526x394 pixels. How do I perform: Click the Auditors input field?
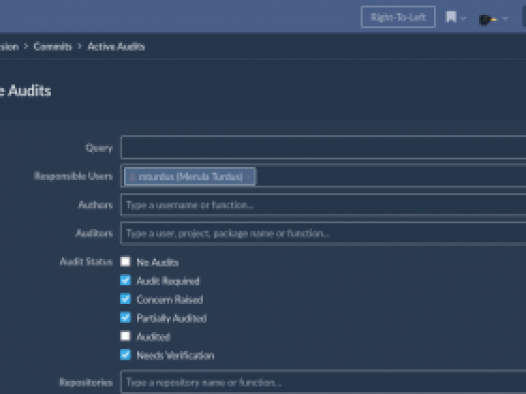point(323,233)
